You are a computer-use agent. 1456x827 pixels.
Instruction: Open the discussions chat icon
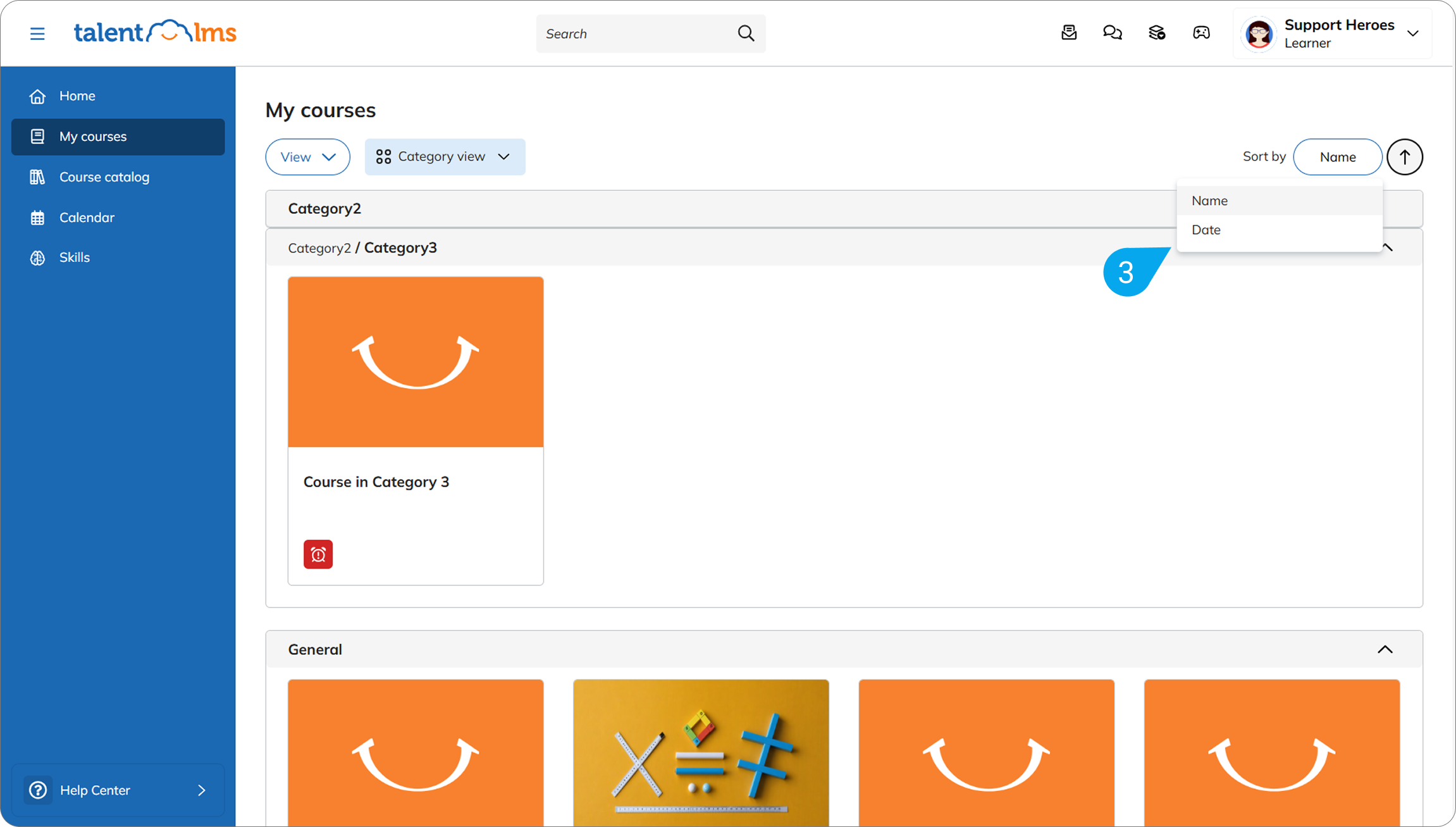tap(1113, 33)
